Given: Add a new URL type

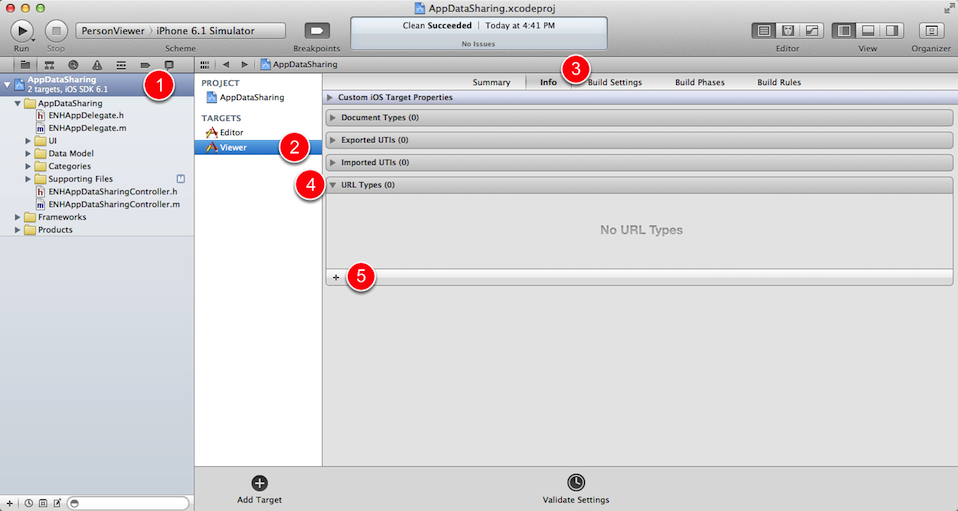Looking at the screenshot, I should [x=336, y=278].
